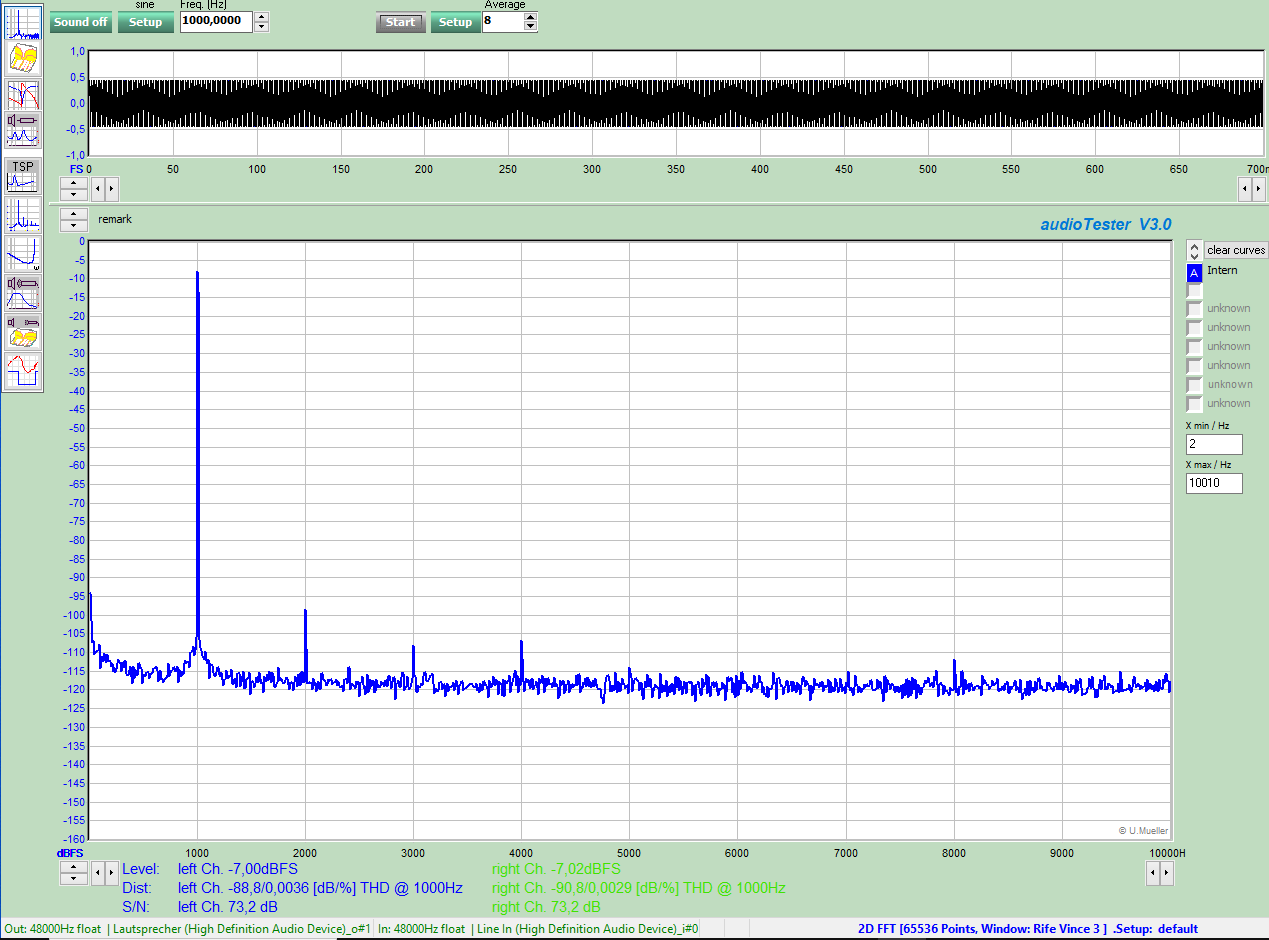
Task: Open the red and blue oscilloscope waveform icon
Action: (x=23, y=371)
